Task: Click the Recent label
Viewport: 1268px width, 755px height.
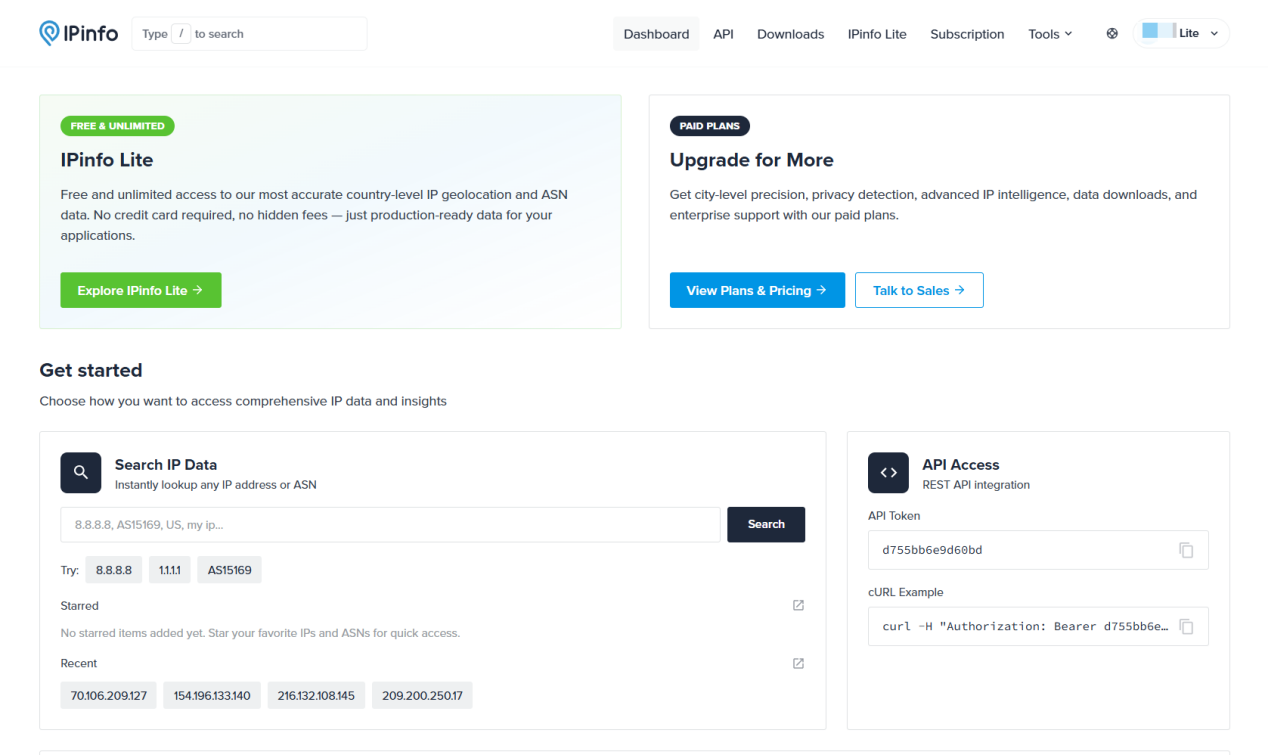Action: click(x=79, y=663)
